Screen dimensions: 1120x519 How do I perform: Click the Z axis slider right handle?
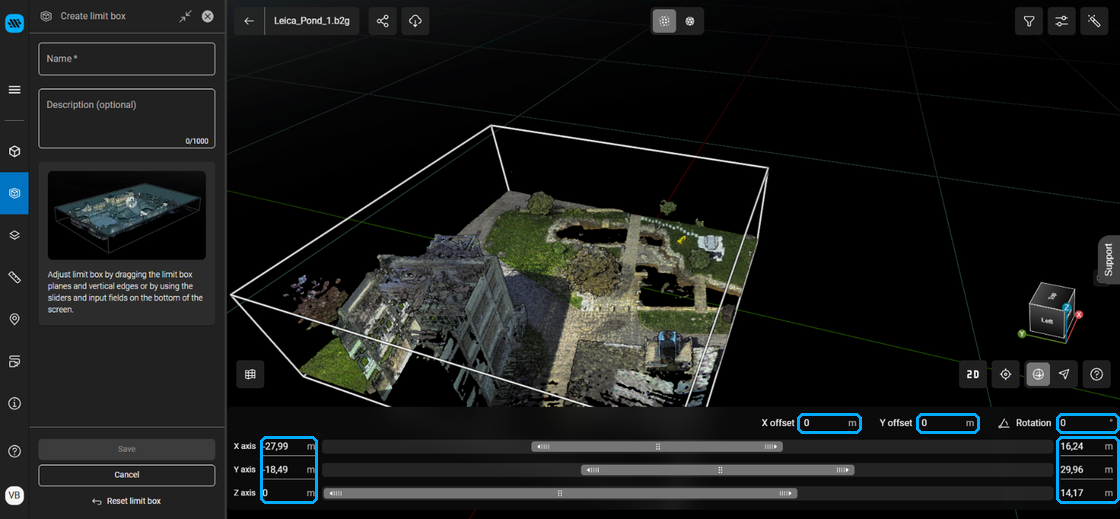786,493
